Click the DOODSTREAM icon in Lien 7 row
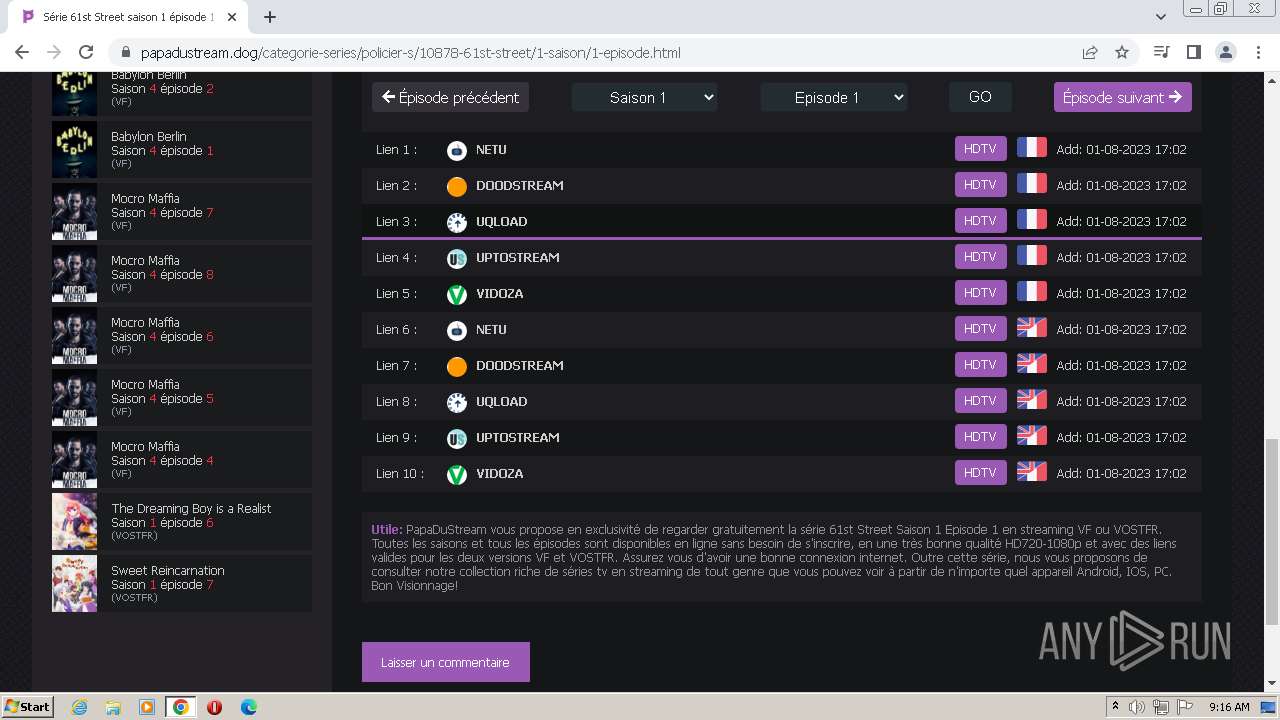The height and width of the screenshot is (720, 1280). (x=457, y=366)
